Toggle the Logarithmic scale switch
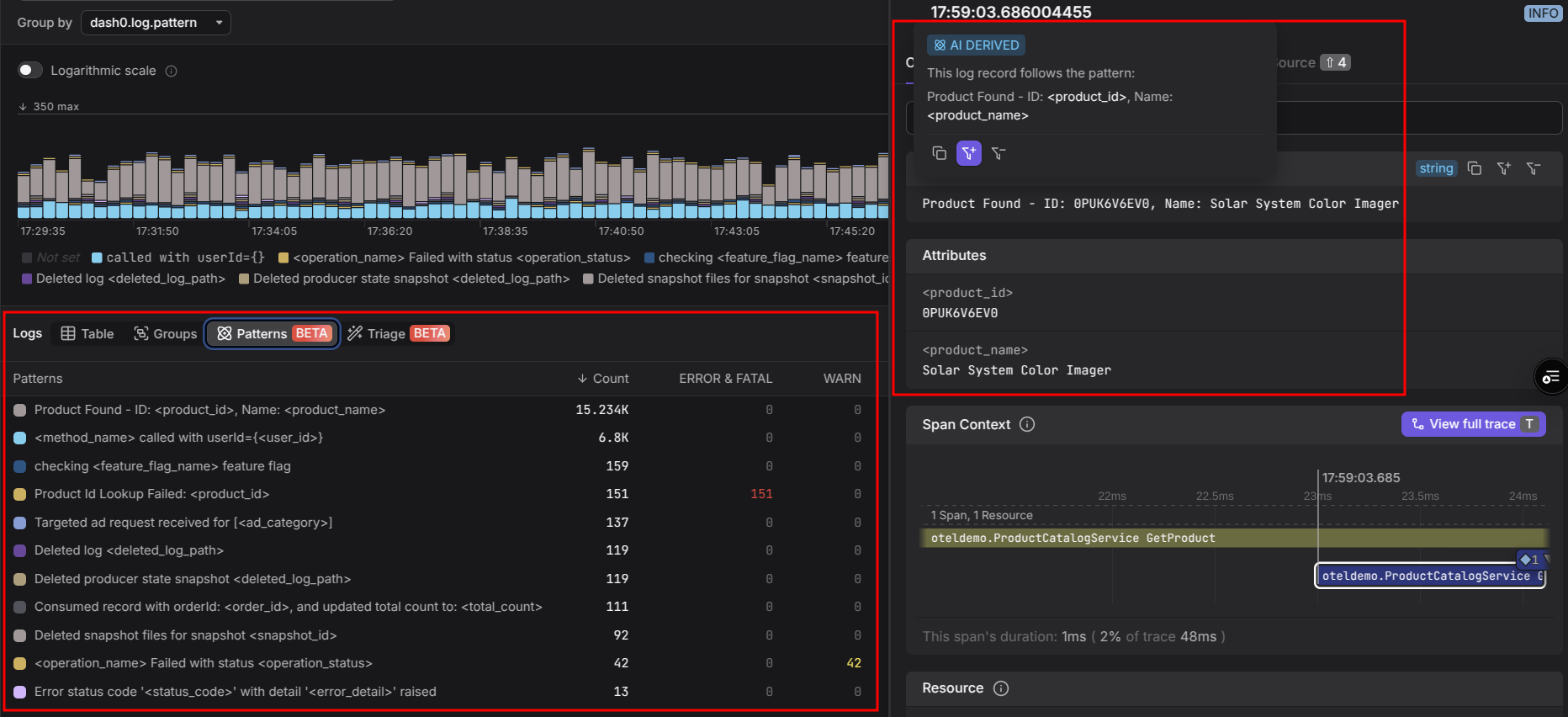 30,70
